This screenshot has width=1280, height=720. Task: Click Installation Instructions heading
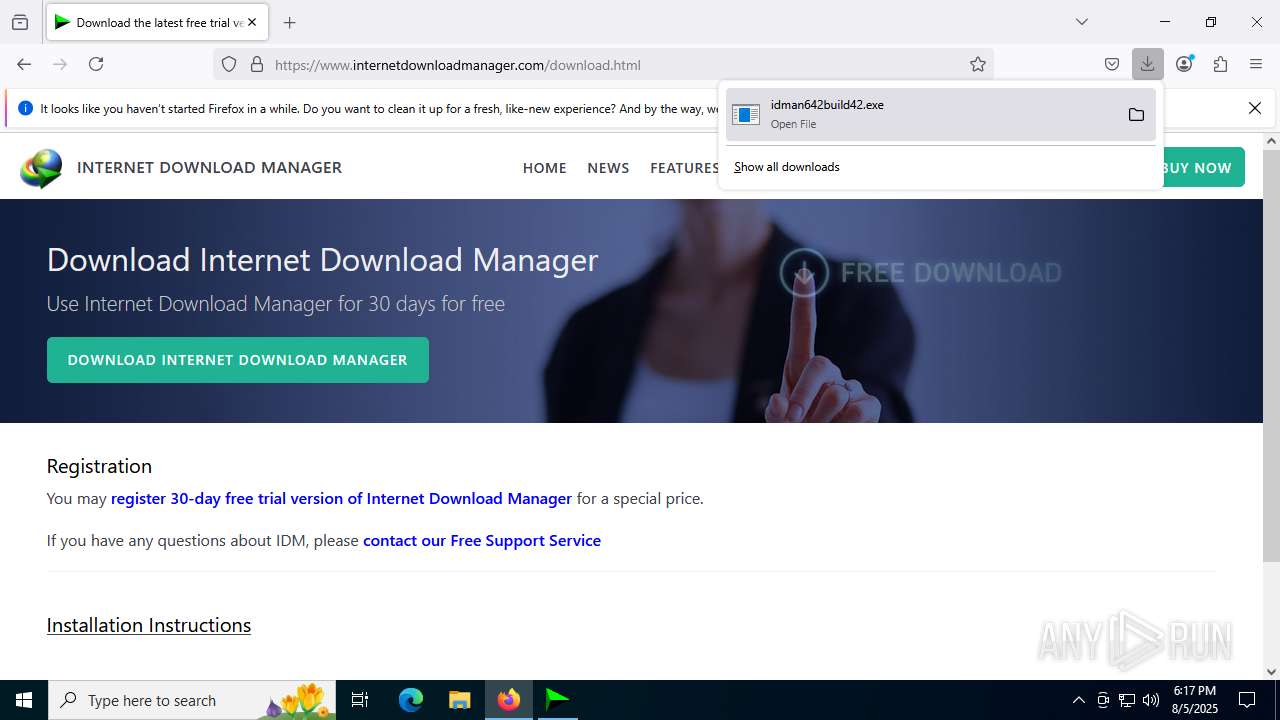click(149, 625)
